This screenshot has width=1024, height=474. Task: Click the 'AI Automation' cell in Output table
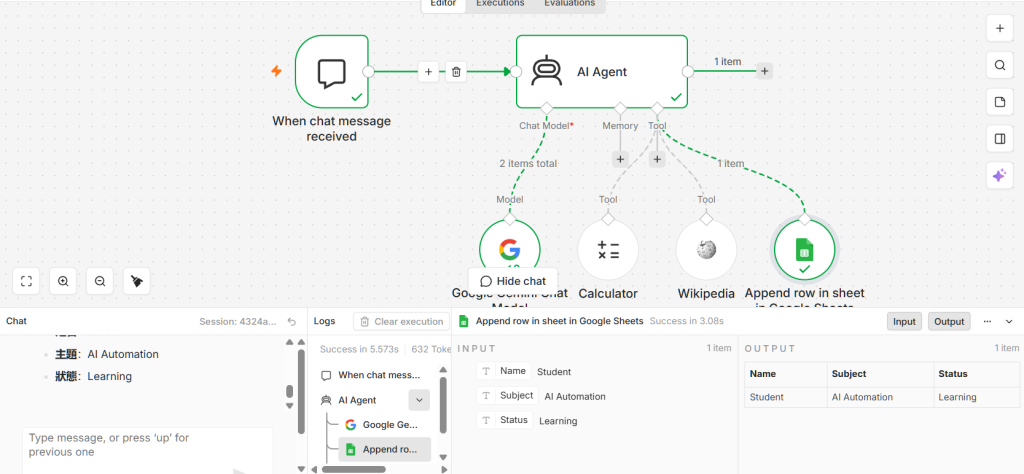(x=880, y=397)
